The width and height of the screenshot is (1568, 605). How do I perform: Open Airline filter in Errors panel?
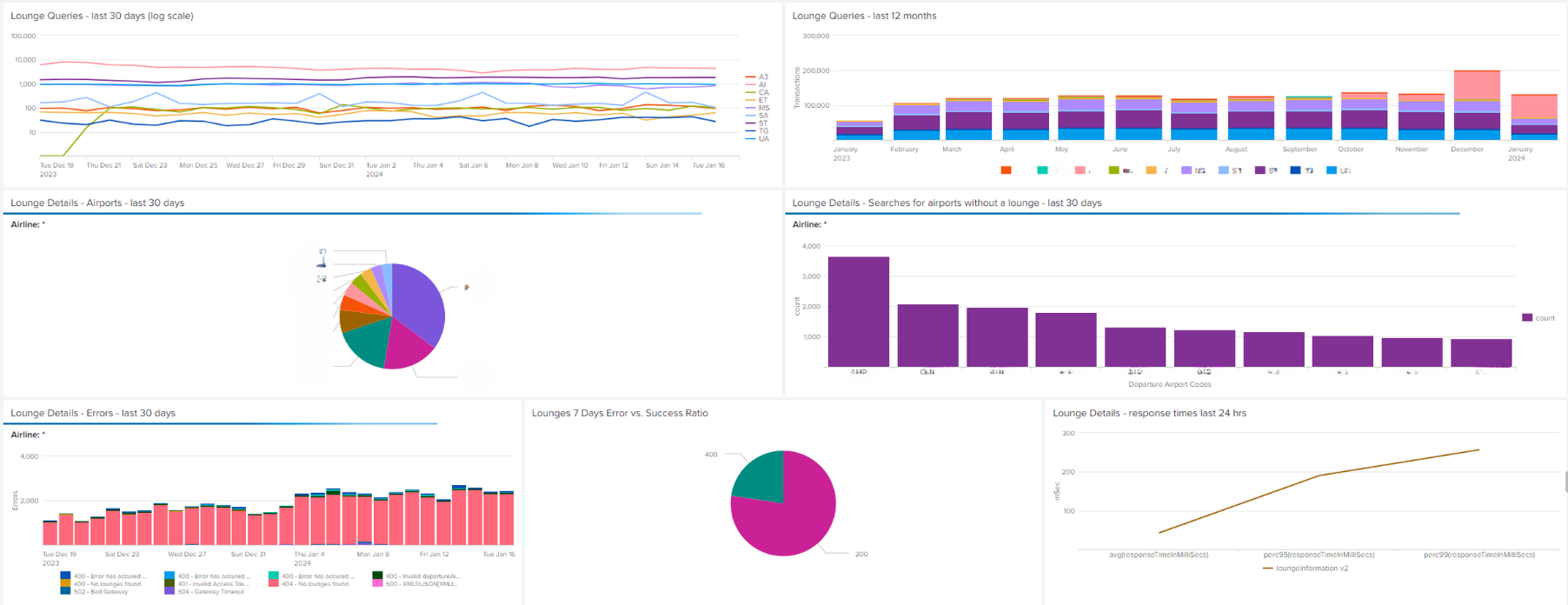(28, 435)
